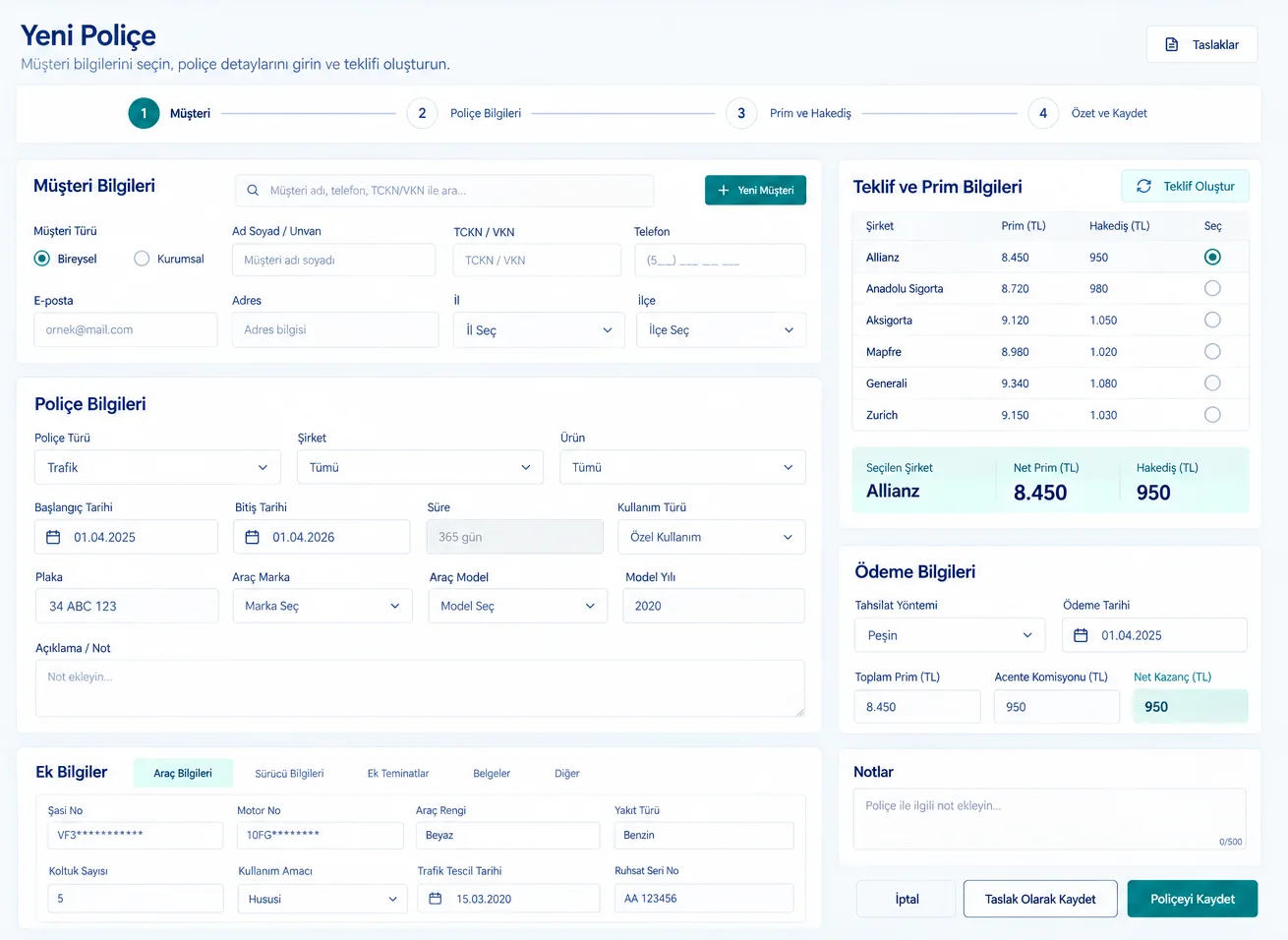1288x940 pixels.
Task: Open the Başlangıç Tarihi calendar icon
Action: [53, 537]
